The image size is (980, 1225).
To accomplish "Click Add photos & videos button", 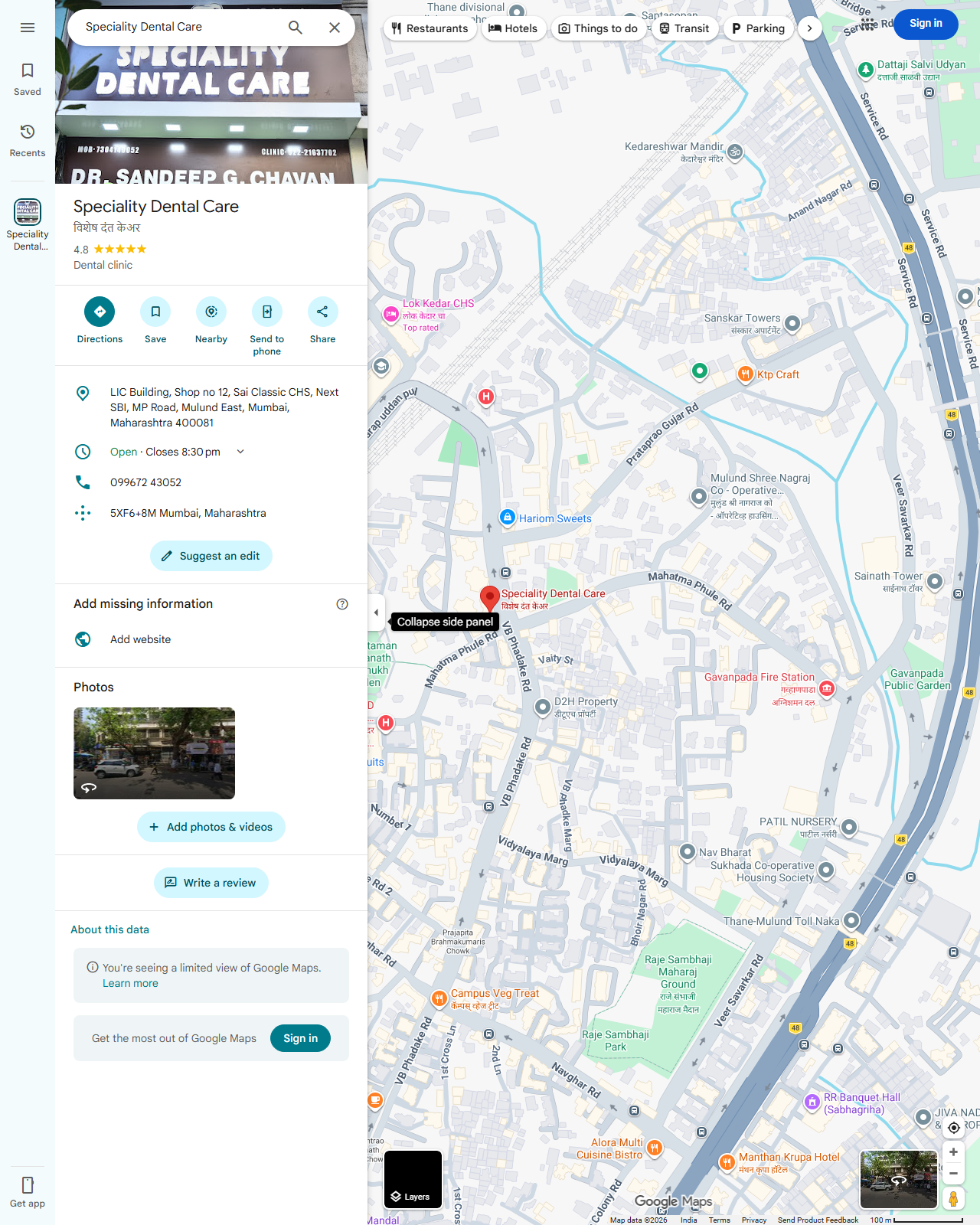I will click(211, 827).
